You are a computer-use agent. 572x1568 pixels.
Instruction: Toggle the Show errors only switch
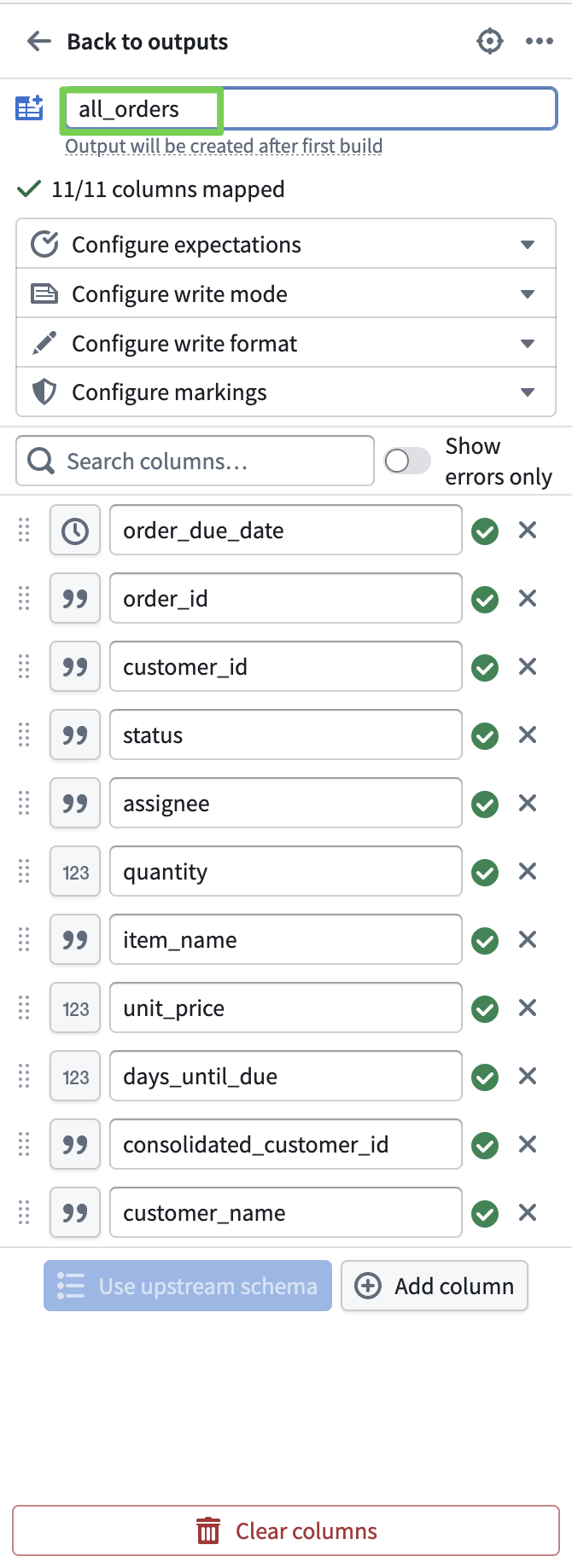pos(407,462)
